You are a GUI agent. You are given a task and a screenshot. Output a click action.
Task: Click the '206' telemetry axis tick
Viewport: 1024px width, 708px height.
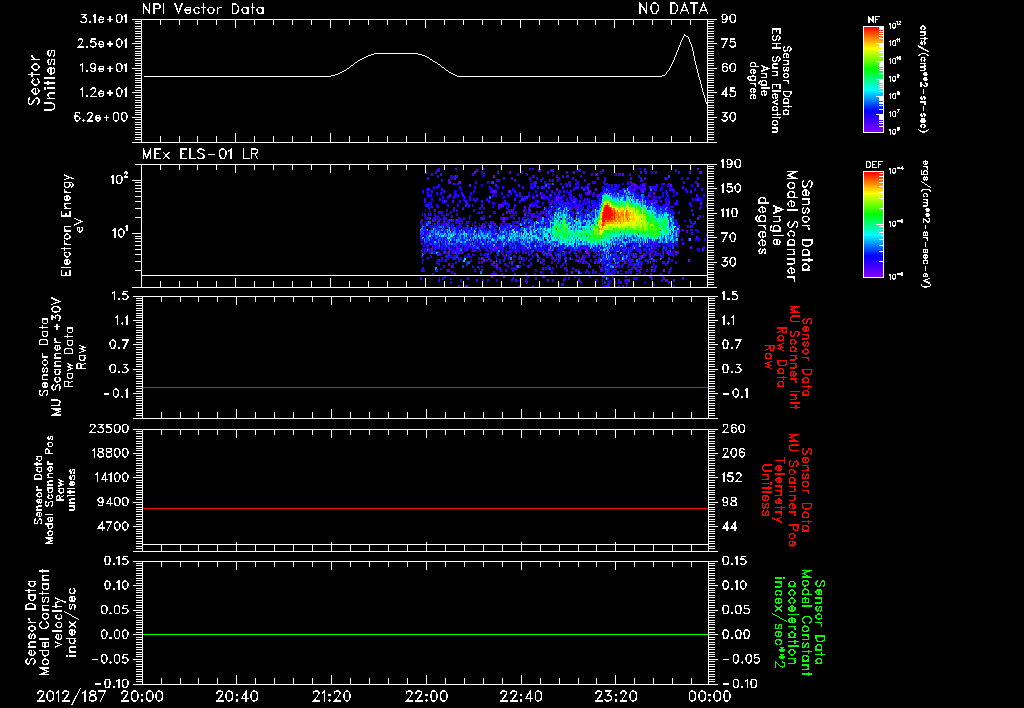point(733,453)
